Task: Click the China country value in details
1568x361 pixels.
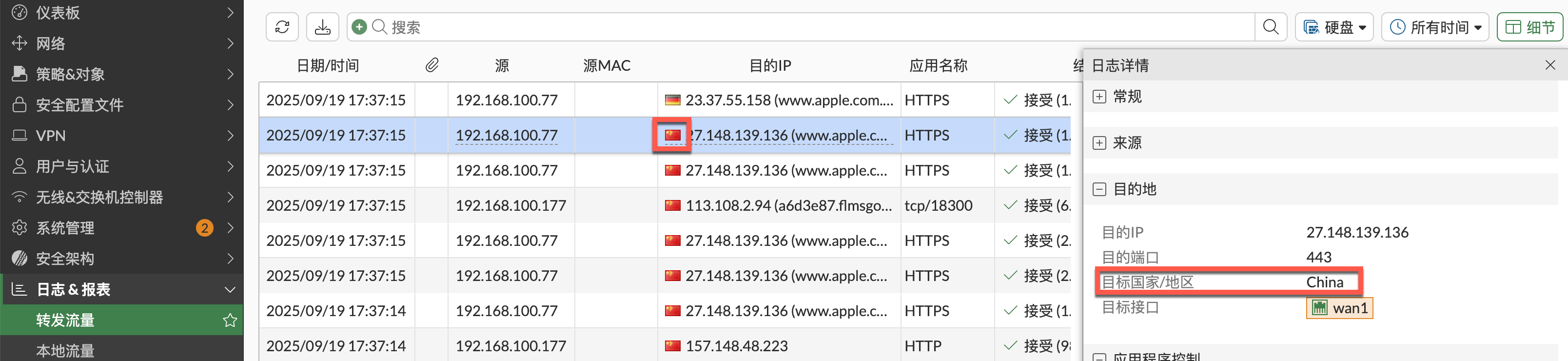Action: (x=1325, y=282)
